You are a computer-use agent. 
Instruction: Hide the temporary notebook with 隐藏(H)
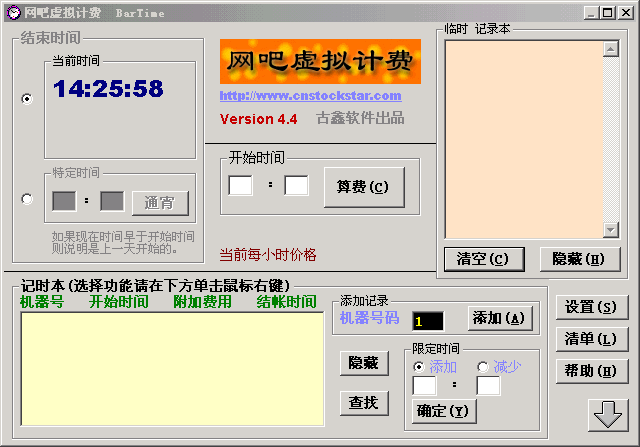tap(580, 259)
